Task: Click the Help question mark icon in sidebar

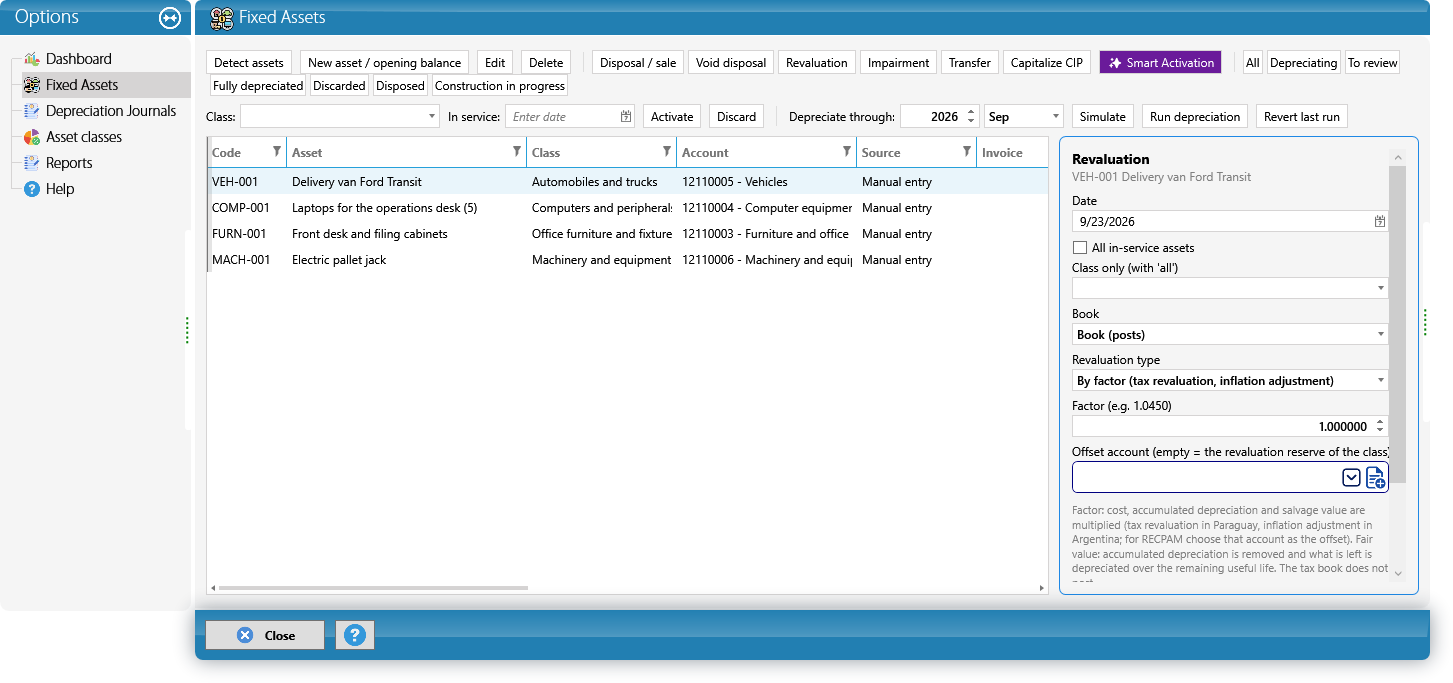Action: tap(32, 189)
